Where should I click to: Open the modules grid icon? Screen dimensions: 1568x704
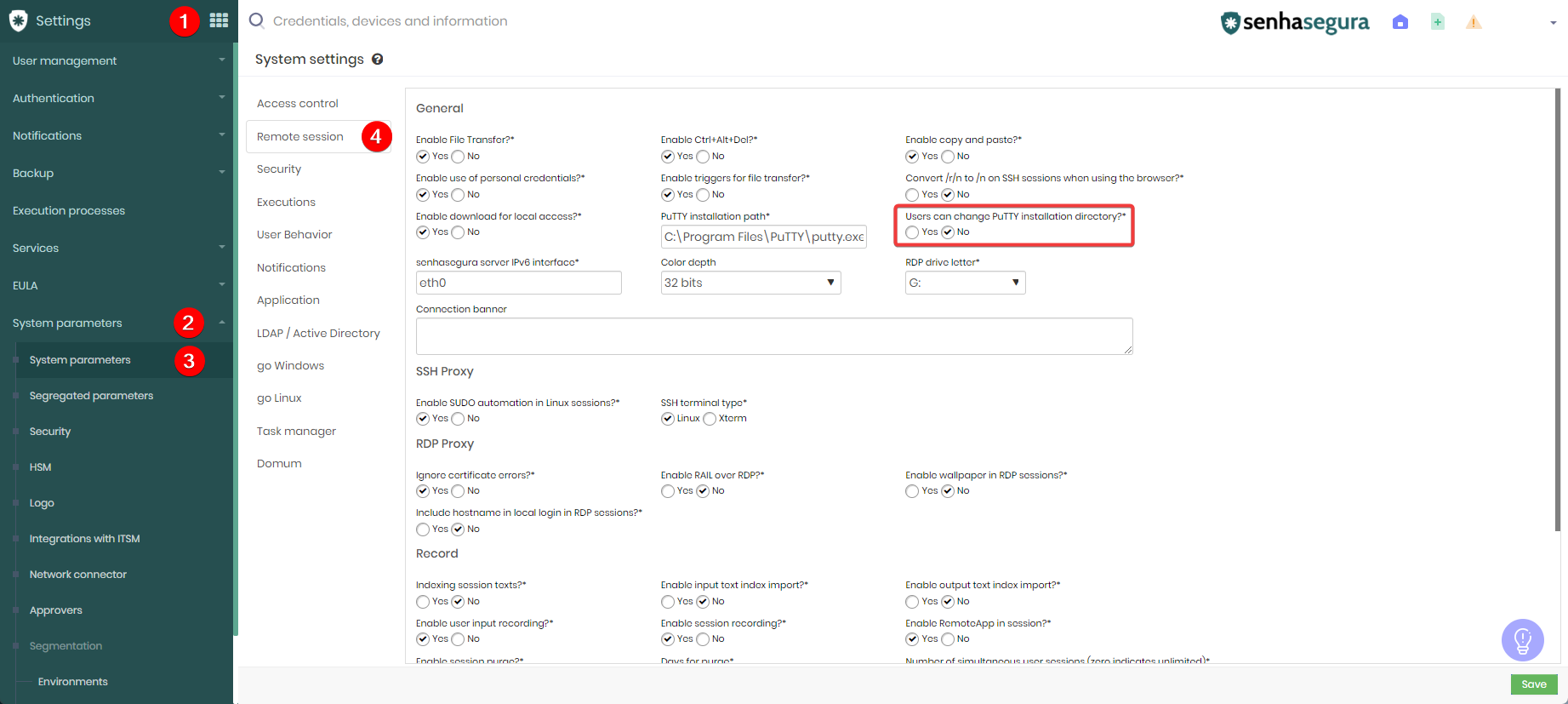coord(219,20)
